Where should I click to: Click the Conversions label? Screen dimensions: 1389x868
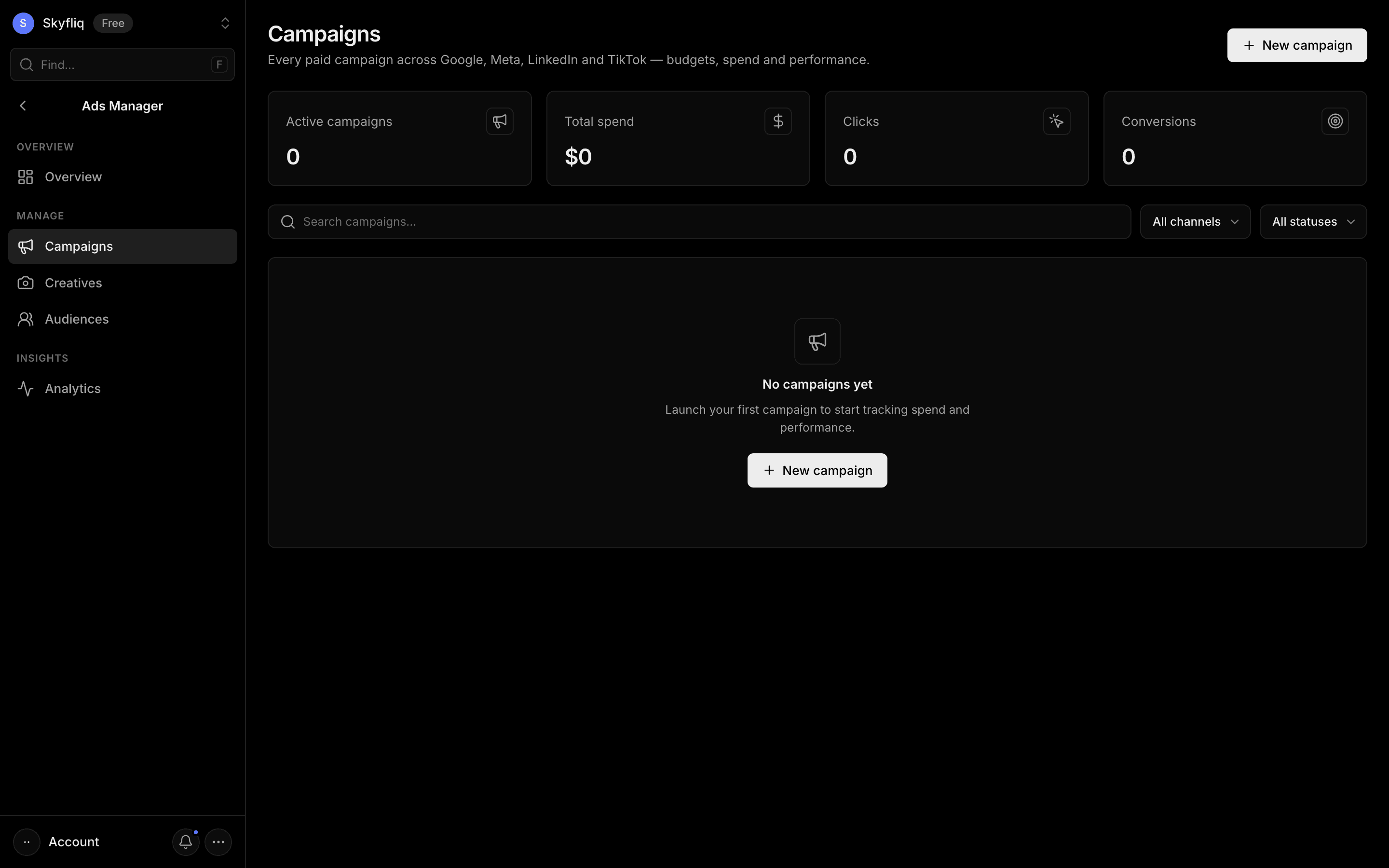point(1158,122)
